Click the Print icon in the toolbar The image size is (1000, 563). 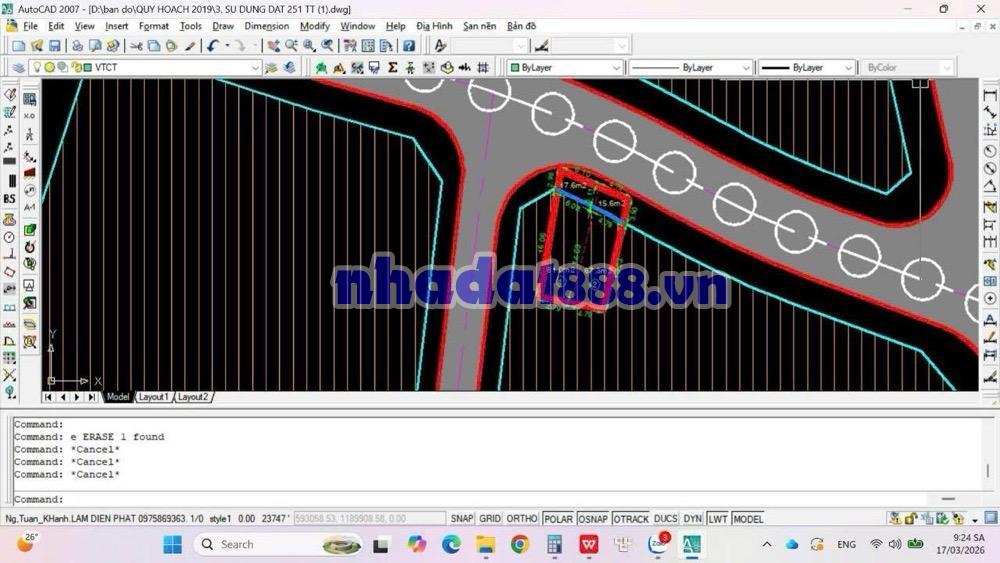(x=77, y=46)
